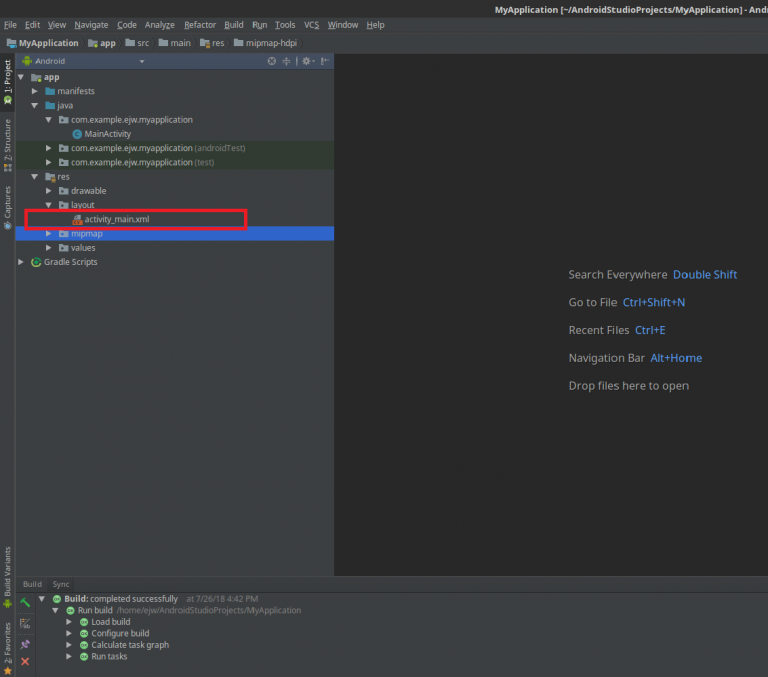This screenshot has width=768, height=677.
Task: Expand the Calculate task graph arrow
Action: point(69,645)
